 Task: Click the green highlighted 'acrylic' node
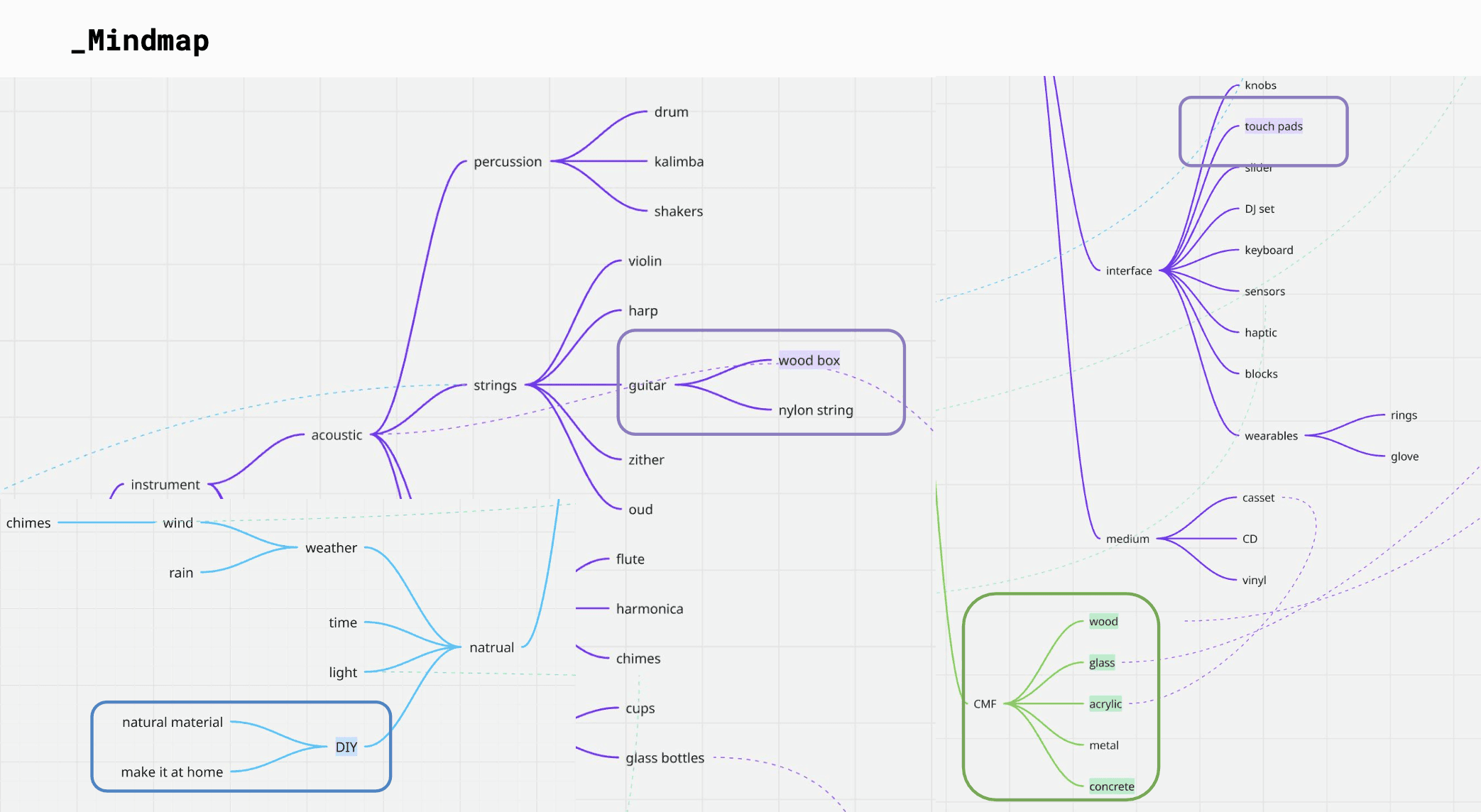(1105, 704)
